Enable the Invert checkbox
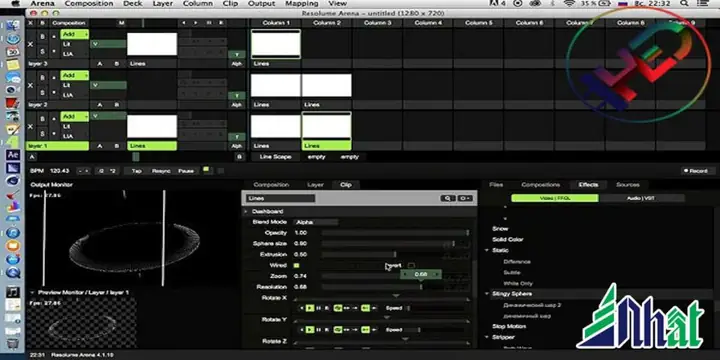720x360 pixels. coord(411,265)
